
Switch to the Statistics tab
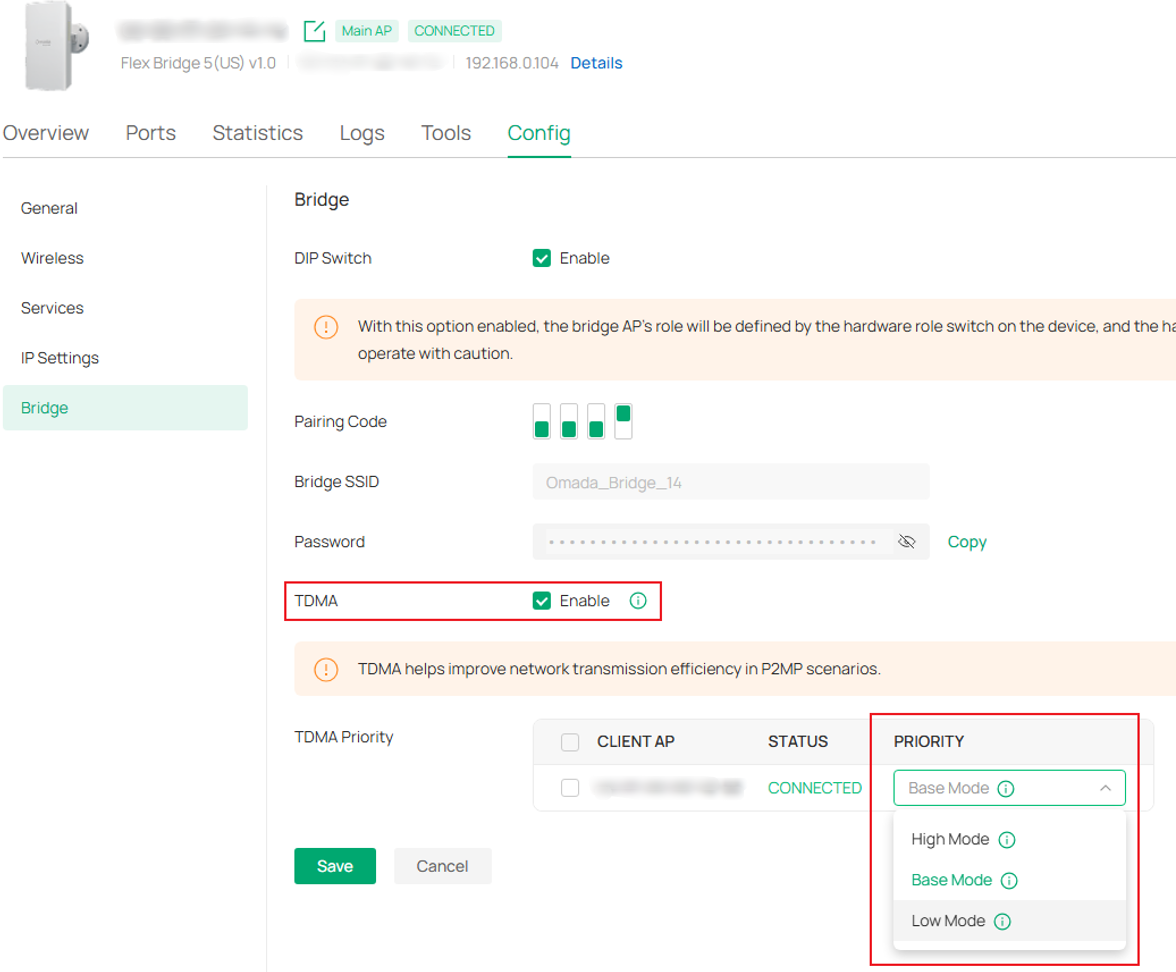(x=257, y=133)
